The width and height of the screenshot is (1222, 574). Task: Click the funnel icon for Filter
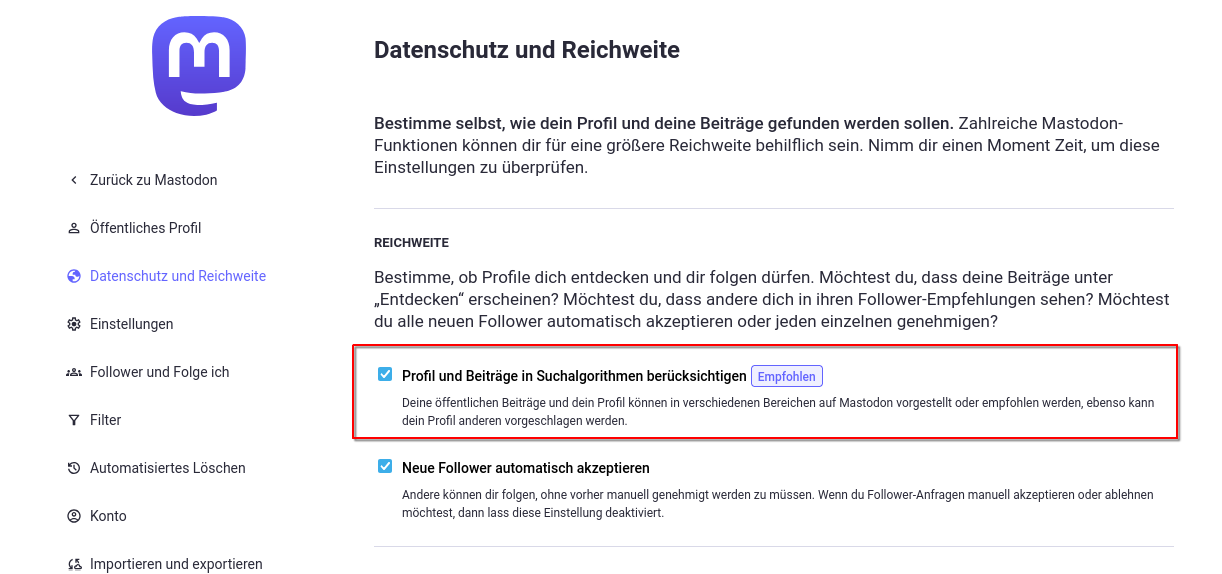click(73, 420)
